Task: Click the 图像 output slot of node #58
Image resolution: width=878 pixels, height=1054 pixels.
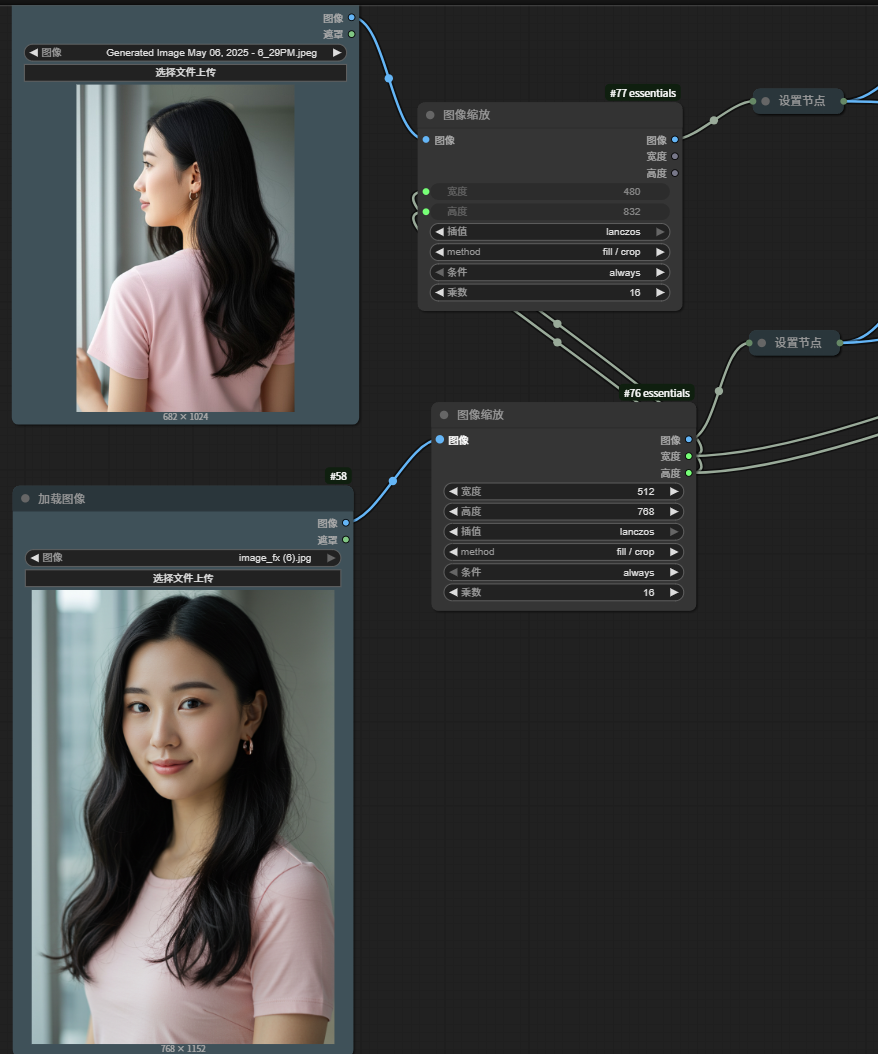Action: tap(346, 522)
